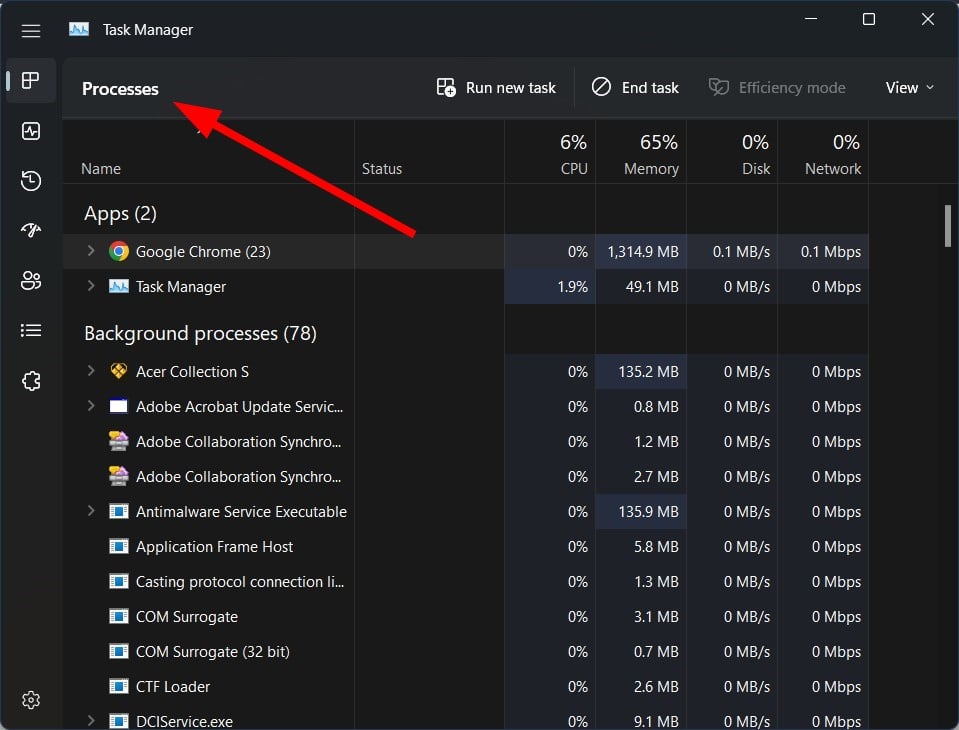Click Run new task
Image resolution: width=959 pixels, height=730 pixels.
496,87
